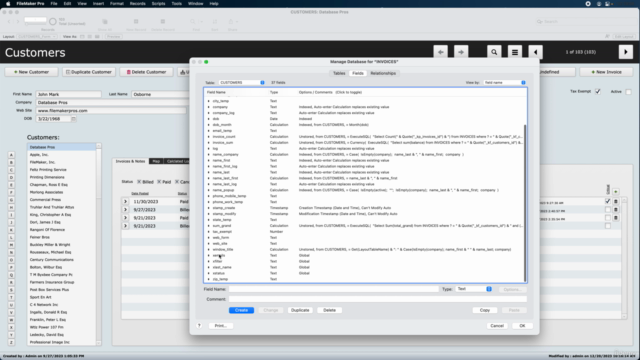Screen dimensions: 640x360
Task: Select the Map tab
Action: coord(156,161)
